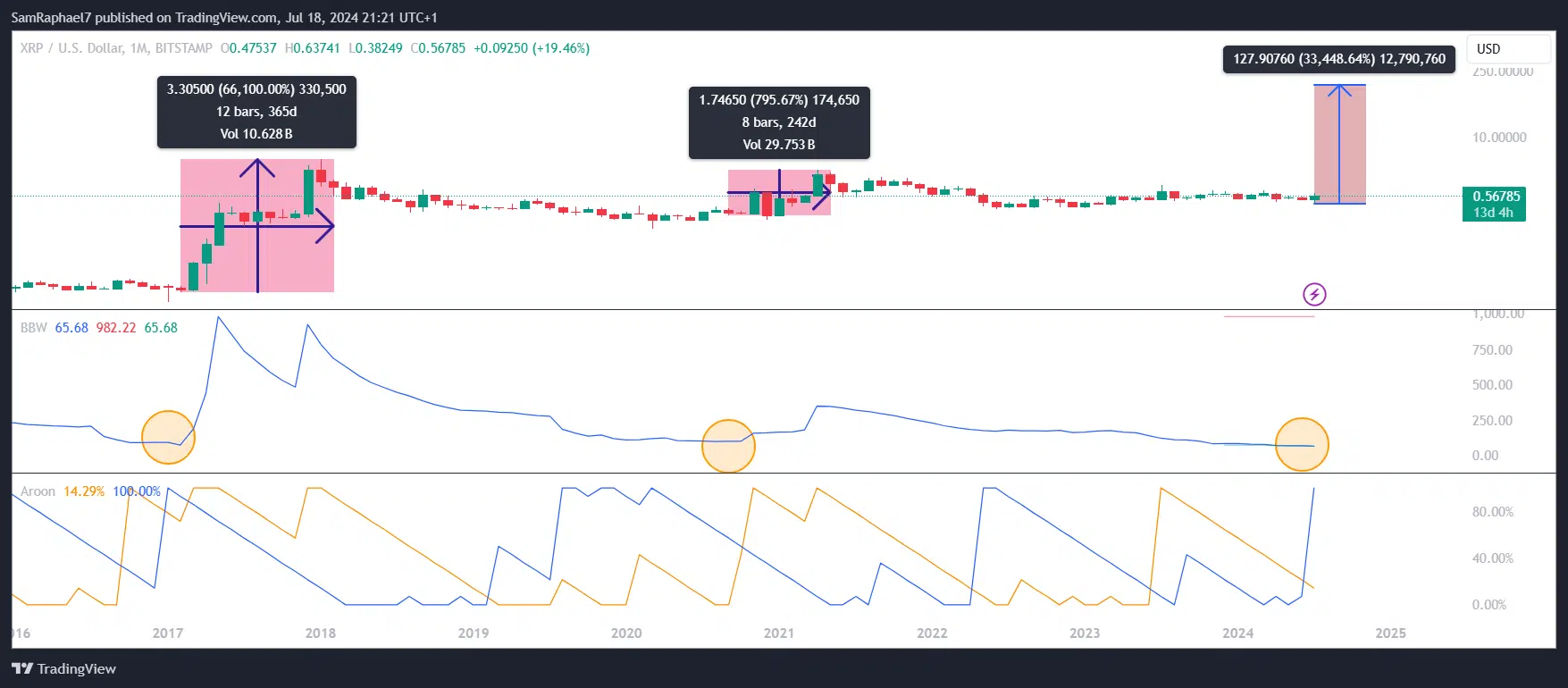
Task: Click the 2023 label on time axis
Action: tap(1085, 633)
